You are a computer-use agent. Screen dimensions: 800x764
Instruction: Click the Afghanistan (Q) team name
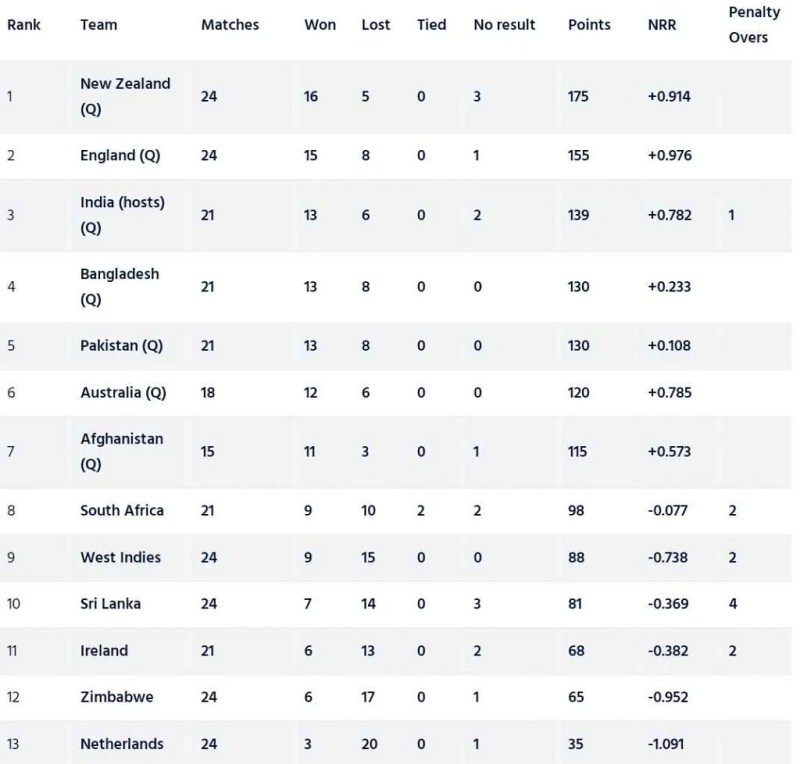click(121, 452)
